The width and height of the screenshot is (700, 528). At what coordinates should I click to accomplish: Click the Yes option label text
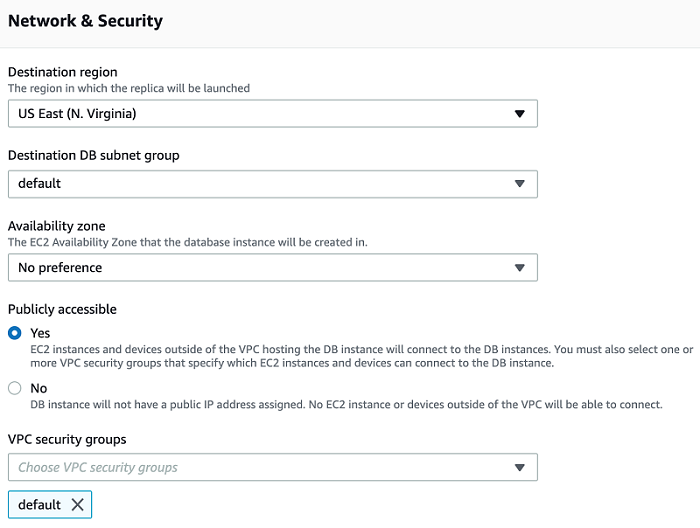click(x=40, y=333)
